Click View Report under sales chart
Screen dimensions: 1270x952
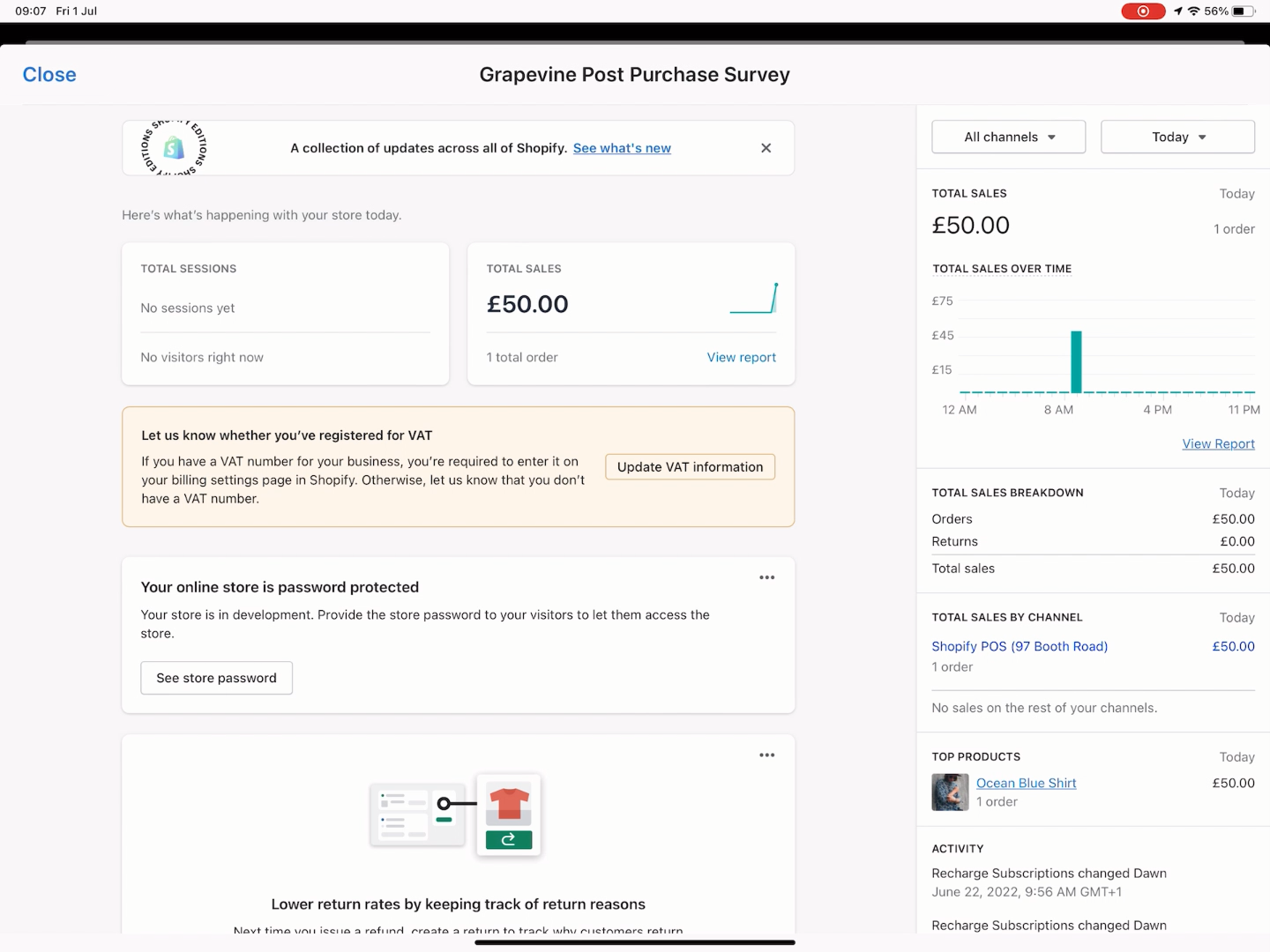click(x=1218, y=444)
